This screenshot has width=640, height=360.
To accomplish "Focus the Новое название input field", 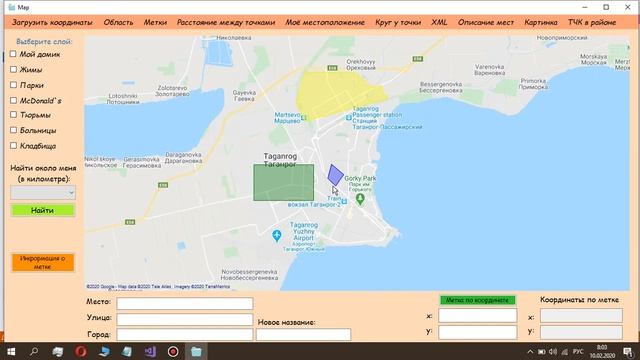I will coord(303,335).
